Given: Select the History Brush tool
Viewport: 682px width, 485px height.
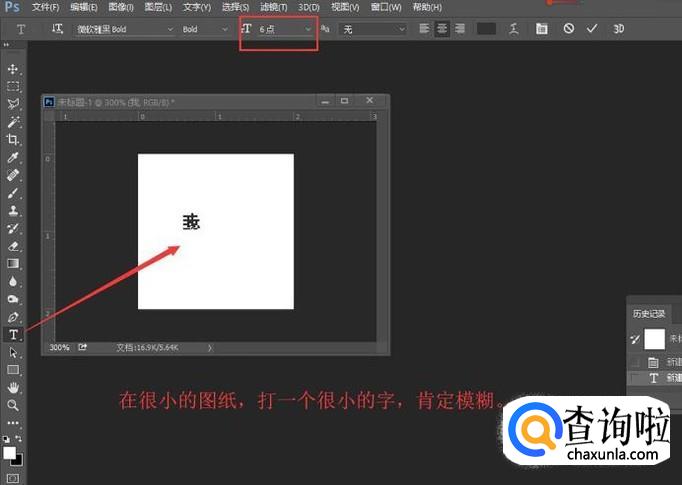Looking at the screenshot, I should point(13,228).
